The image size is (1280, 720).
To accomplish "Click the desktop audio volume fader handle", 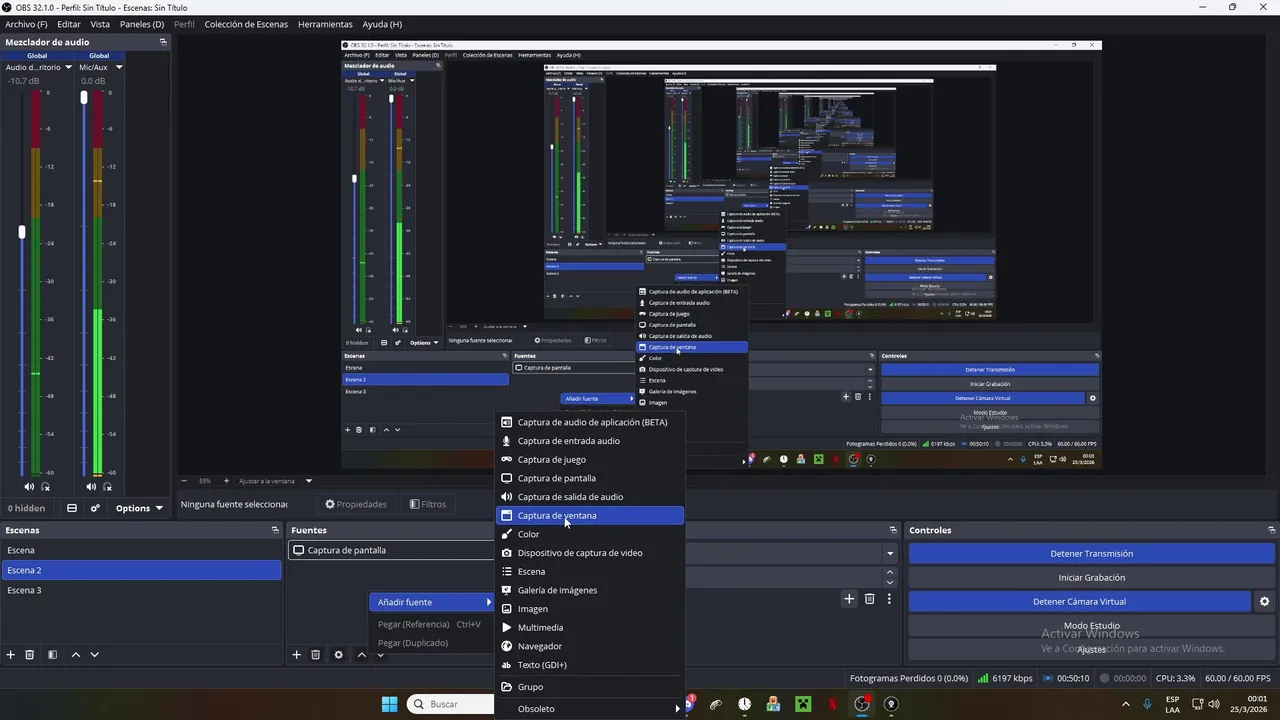I will 22,232.
